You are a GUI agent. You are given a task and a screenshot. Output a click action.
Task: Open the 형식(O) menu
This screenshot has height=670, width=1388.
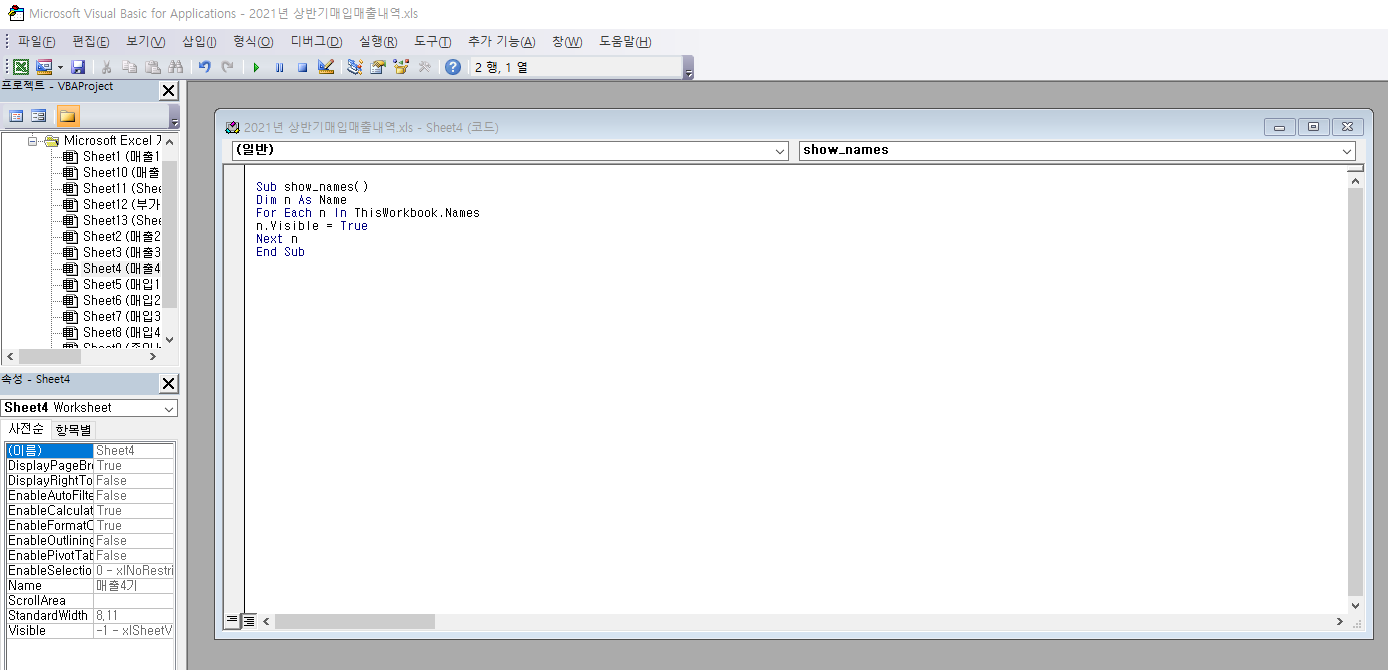(253, 42)
